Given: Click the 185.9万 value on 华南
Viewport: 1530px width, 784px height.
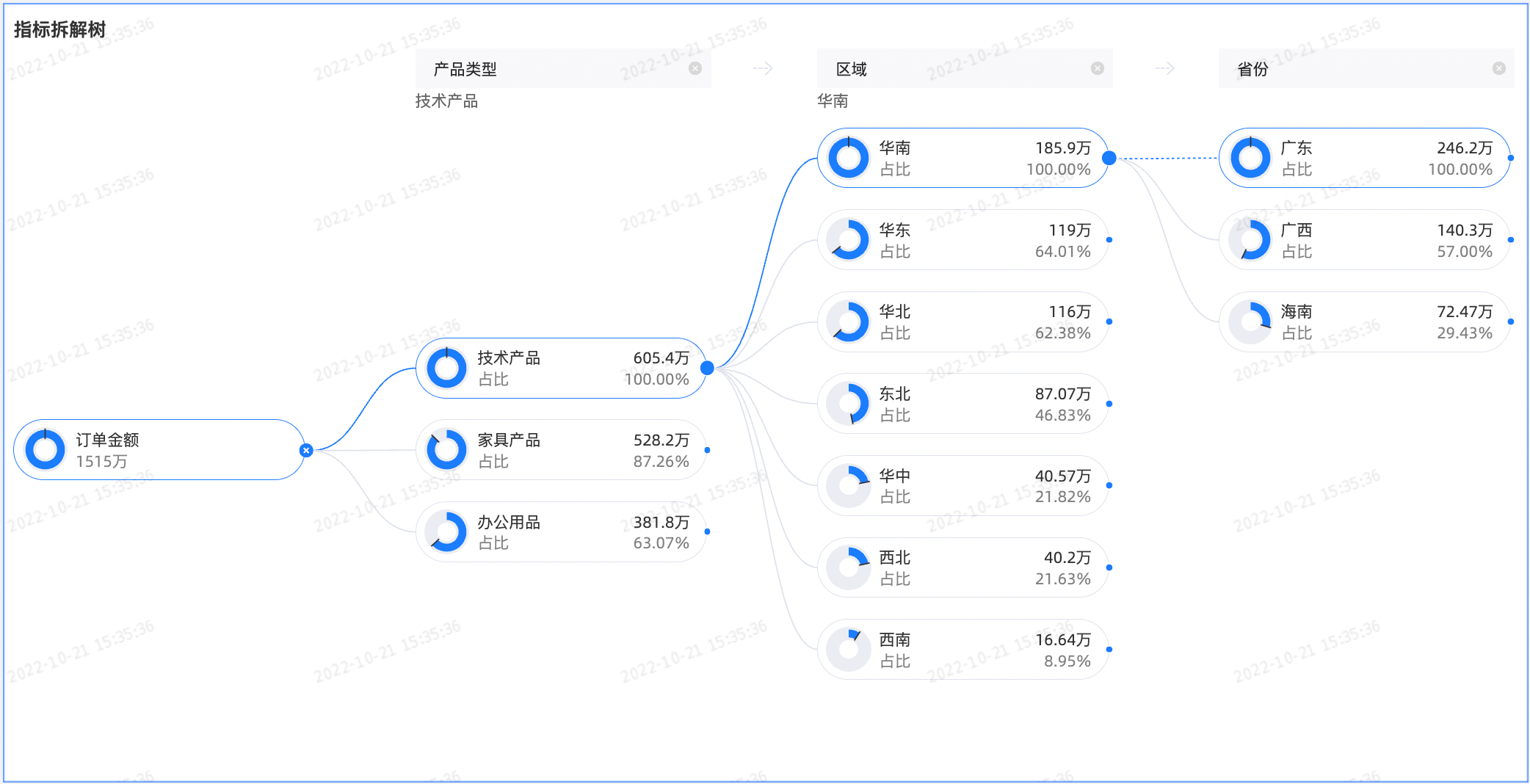Looking at the screenshot, I should pos(1062,148).
